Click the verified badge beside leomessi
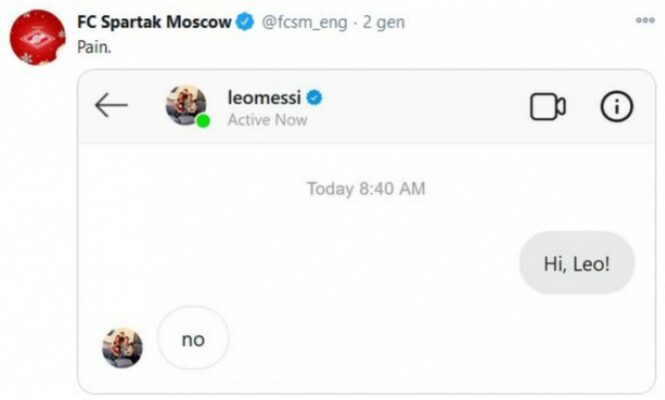The height and width of the screenshot is (400, 665). coord(314,97)
